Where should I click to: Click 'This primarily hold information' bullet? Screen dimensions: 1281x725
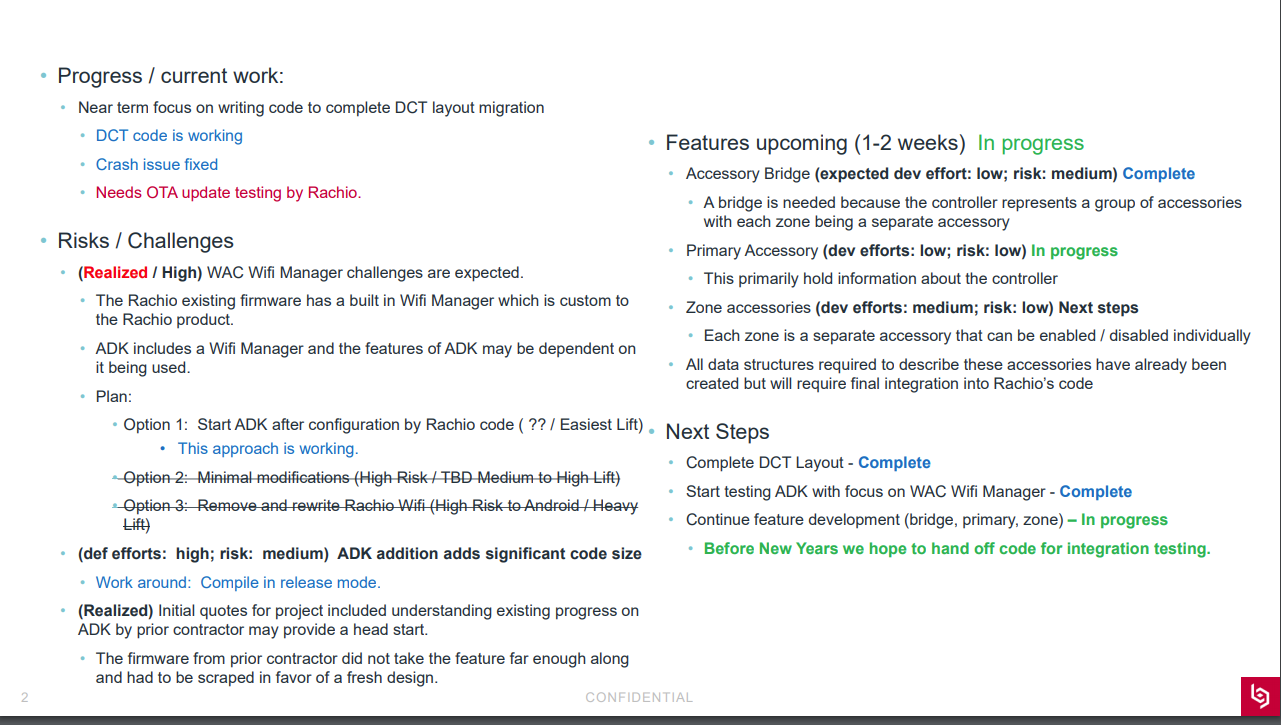tap(881, 279)
